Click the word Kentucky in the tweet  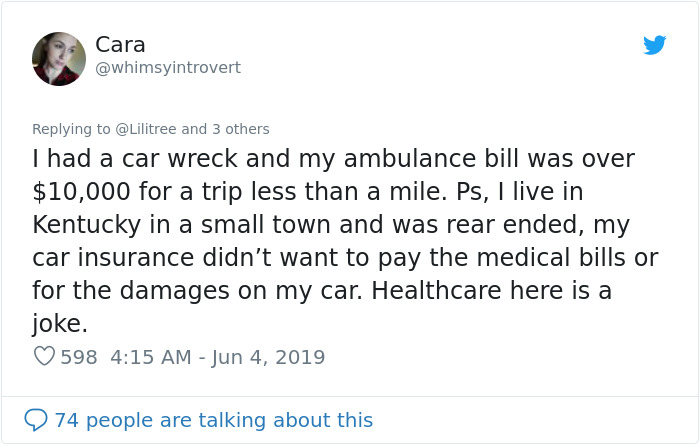pos(87,225)
